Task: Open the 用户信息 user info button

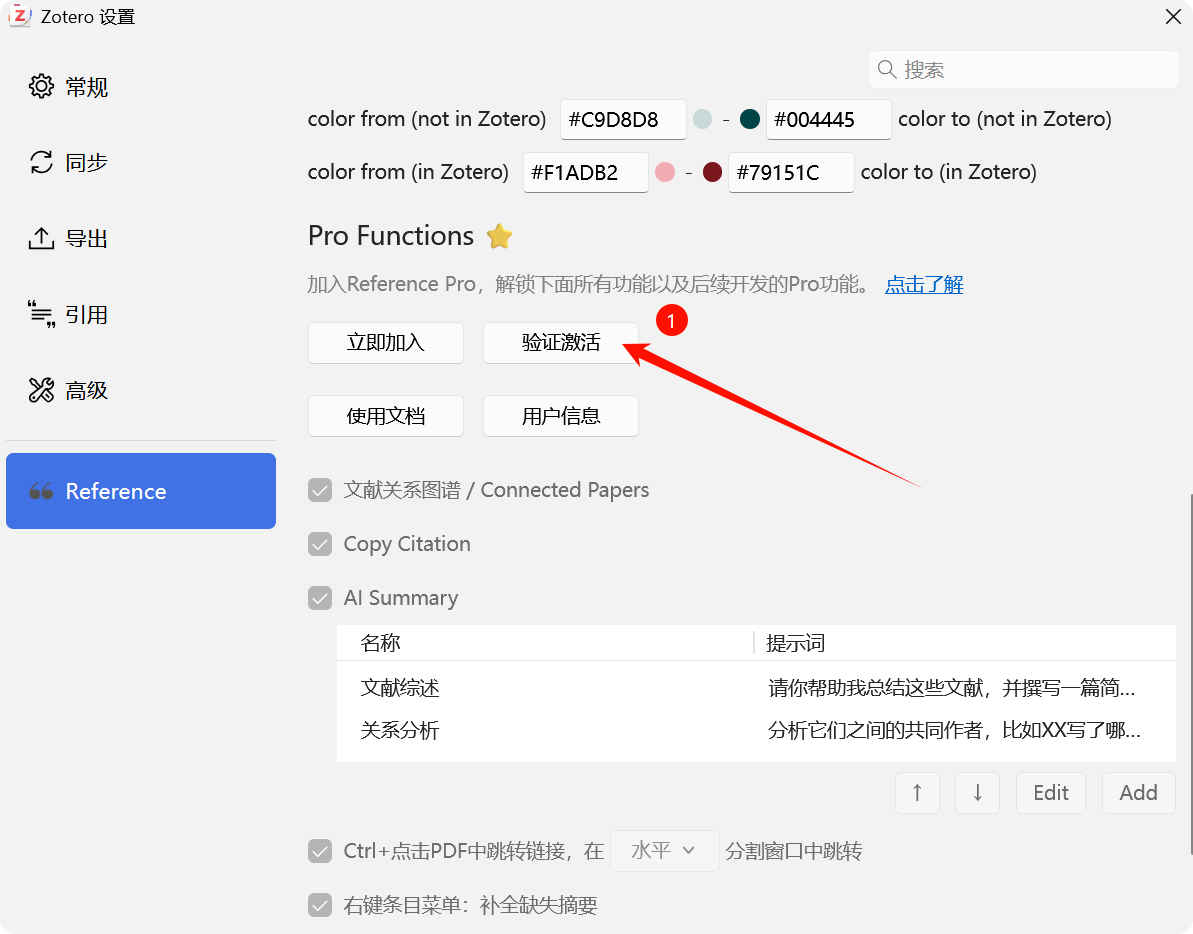Action: click(x=561, y=416)
